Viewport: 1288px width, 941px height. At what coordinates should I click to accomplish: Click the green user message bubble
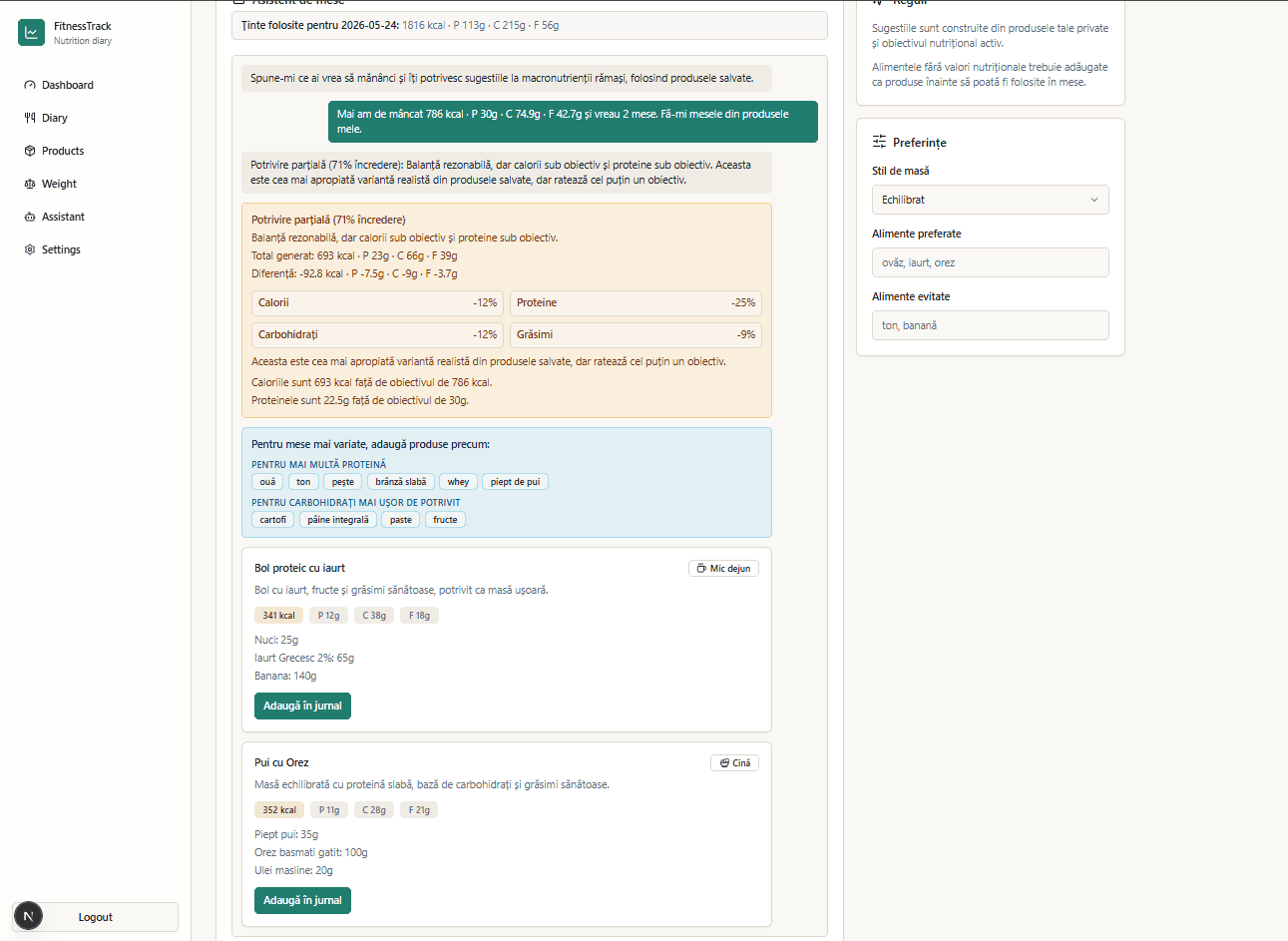point(573,122)
